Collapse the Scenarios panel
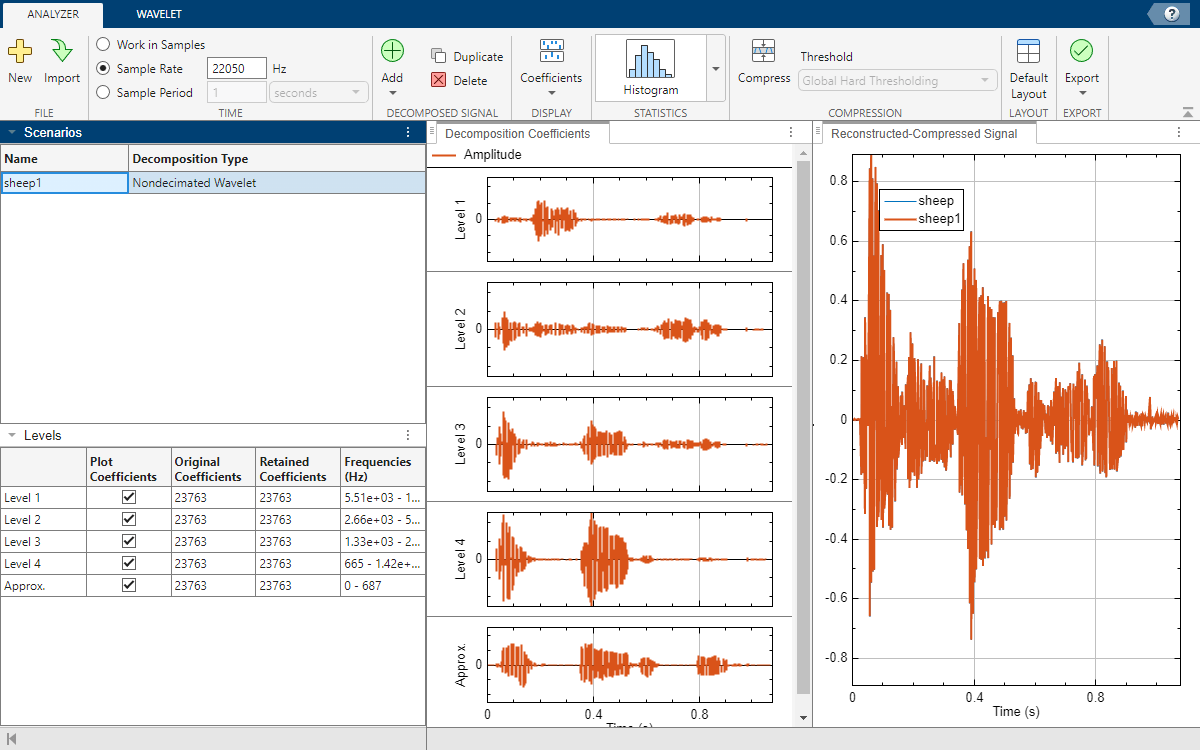Viewport: 1200px width, 750px height. coord(12,132)
